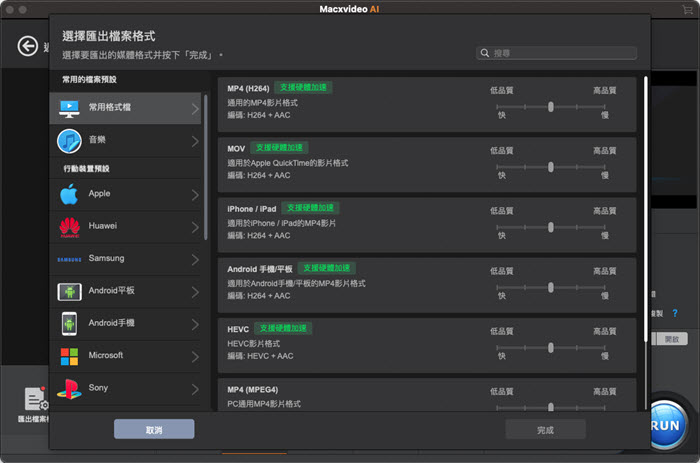Click 支援硬體加速 badge on MP4 (H264)
This screenshot has width=700, height=463.
(303, 88)
